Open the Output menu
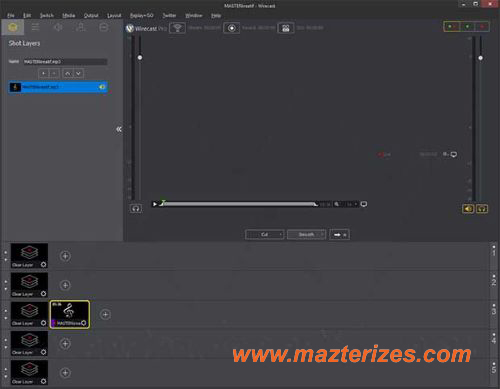500x389 pixels. 91,15
